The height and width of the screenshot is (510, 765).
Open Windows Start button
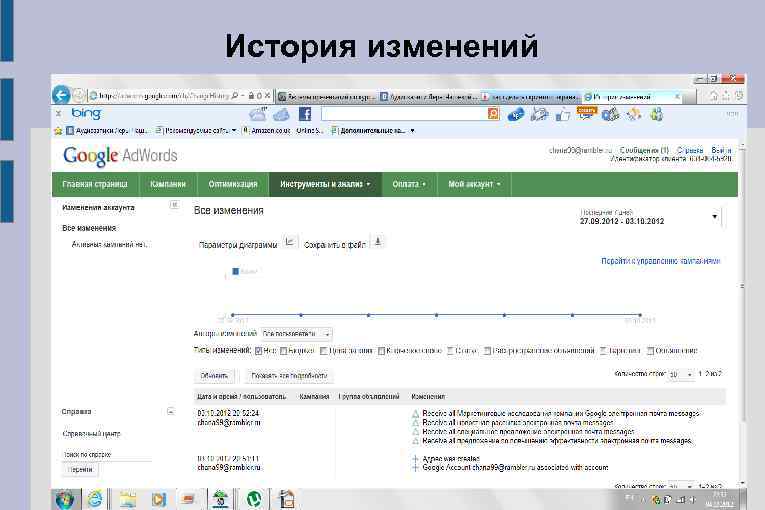(x=65, y=500)
